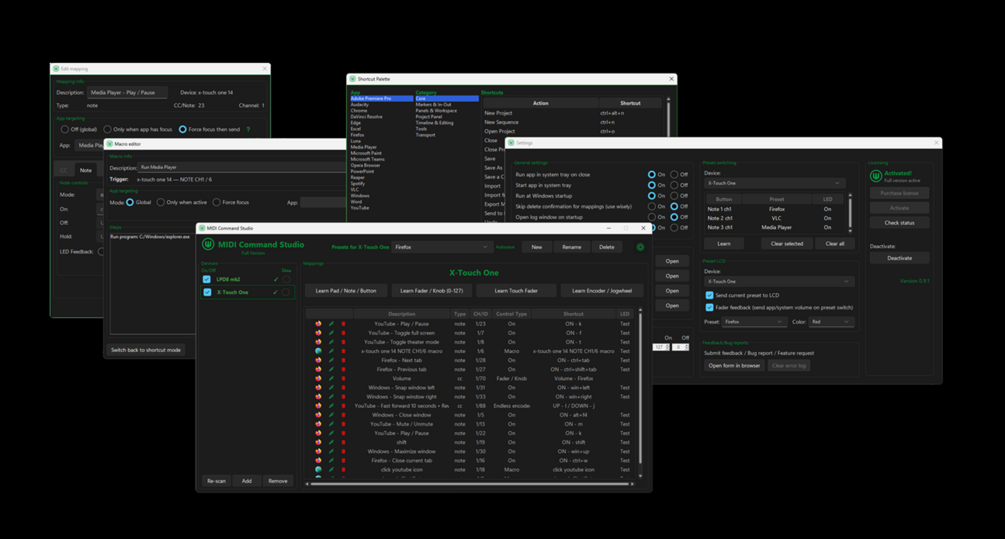Screen dimensions: 1005x539
Task: Edit the Windows - Close window mapping
Action: pos(331,415)
